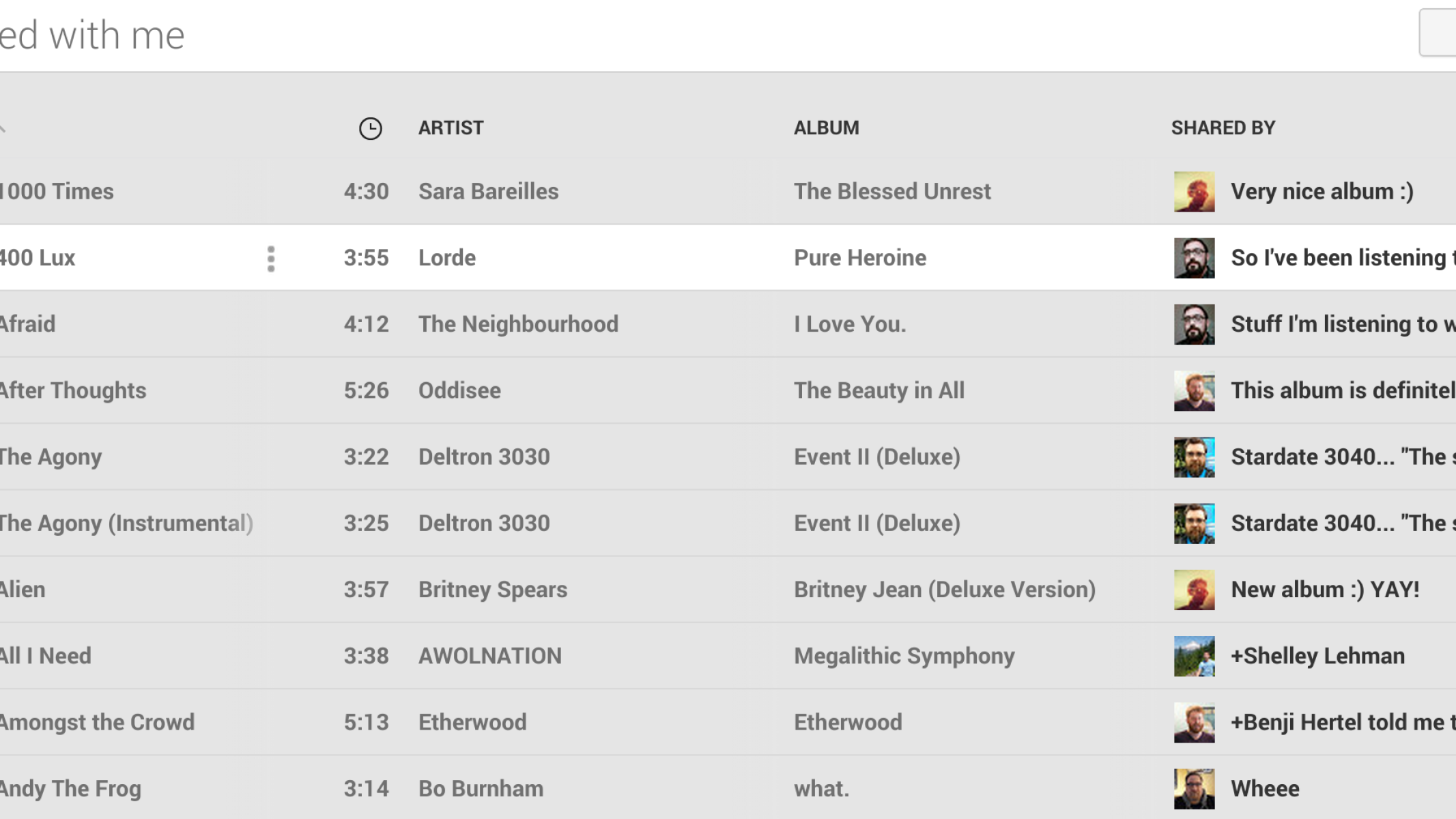Click the button at top right corner
The height and width of the screenshot is (819, 1456).
tap(1438, 33)
